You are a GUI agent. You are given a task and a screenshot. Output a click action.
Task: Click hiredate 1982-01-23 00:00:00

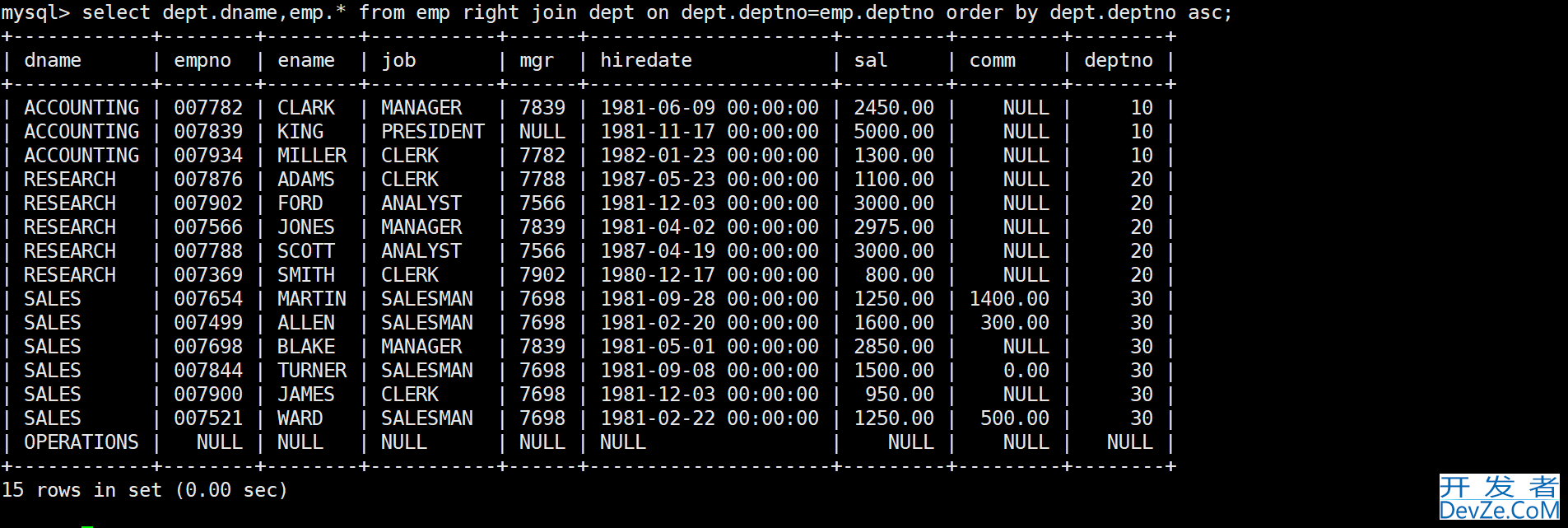tap(710, 156)
